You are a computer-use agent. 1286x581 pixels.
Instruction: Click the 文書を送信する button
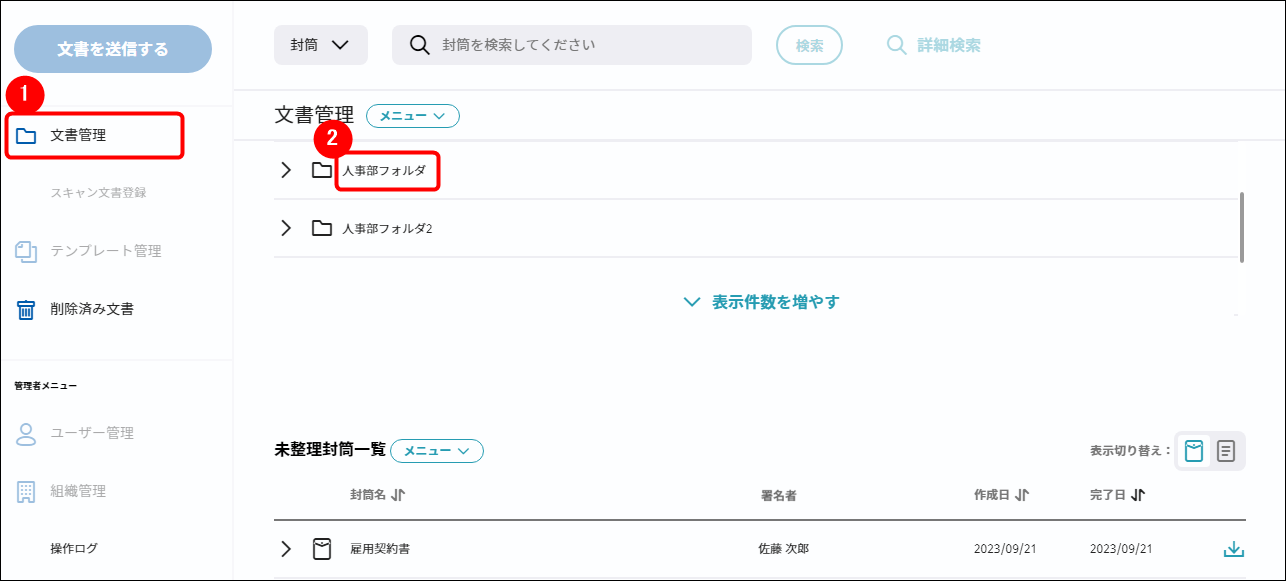point(113,49)
